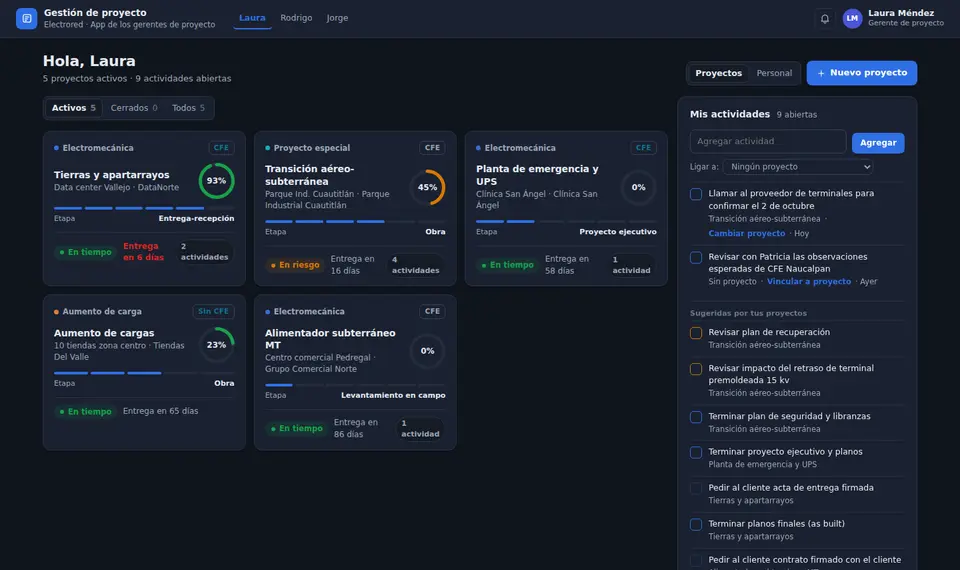Screen dimensions: 960x570
Task: Click the Agregar button
Action: [x=878, y=143]
